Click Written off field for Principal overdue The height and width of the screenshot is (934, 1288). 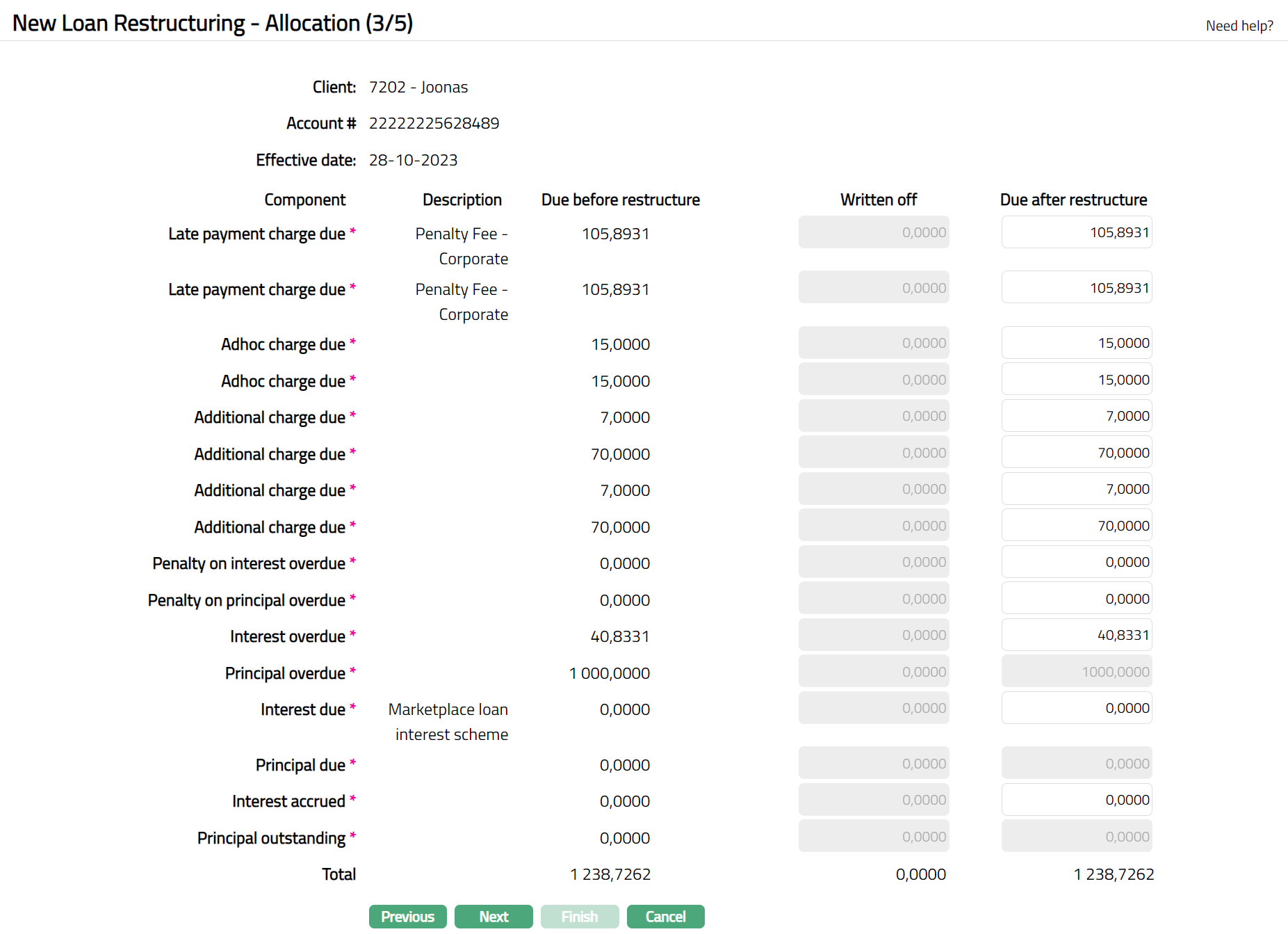(x=873, y=672)
